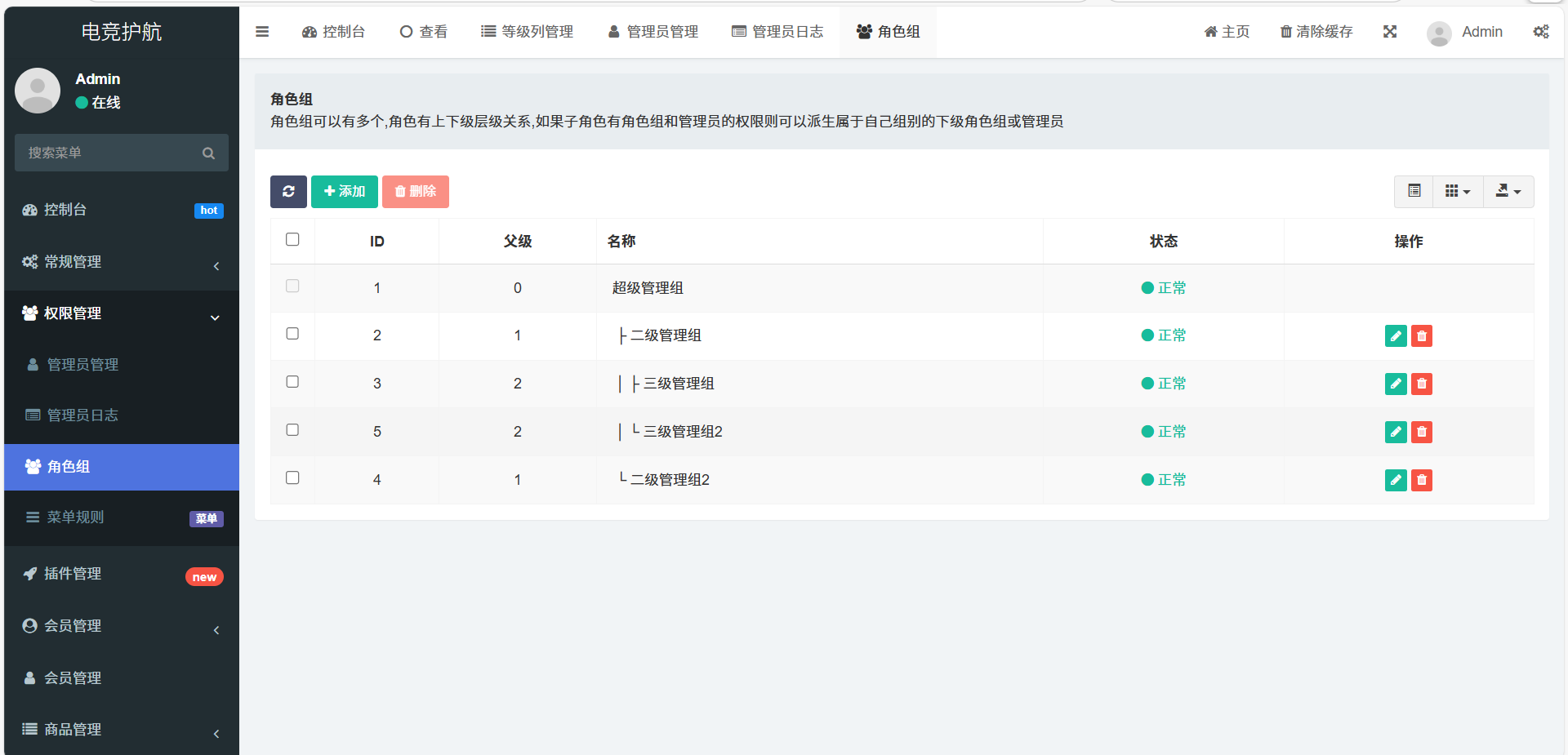This screenshot has width=1568, height=755.
Task: Expand the 常规管理 sidebar menu
Action: pos(121,262)
